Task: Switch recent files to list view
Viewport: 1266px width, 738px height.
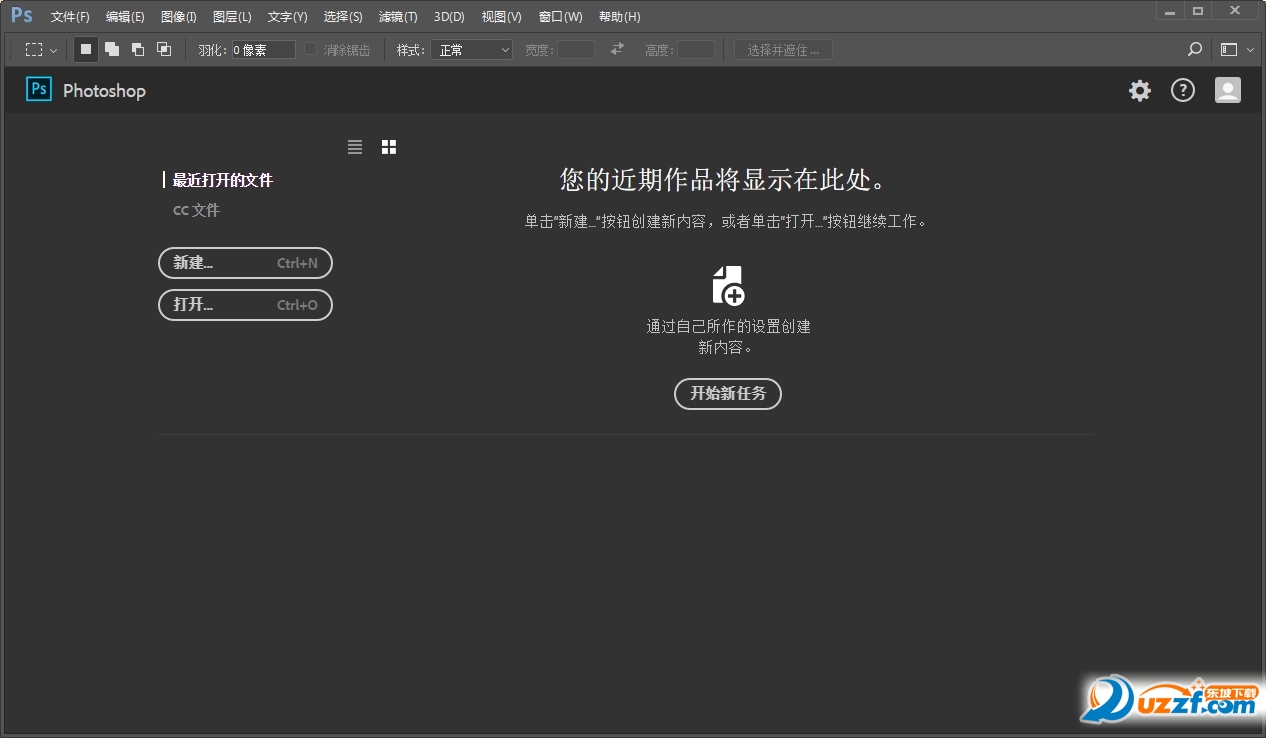Action: (x=355, y=147)
